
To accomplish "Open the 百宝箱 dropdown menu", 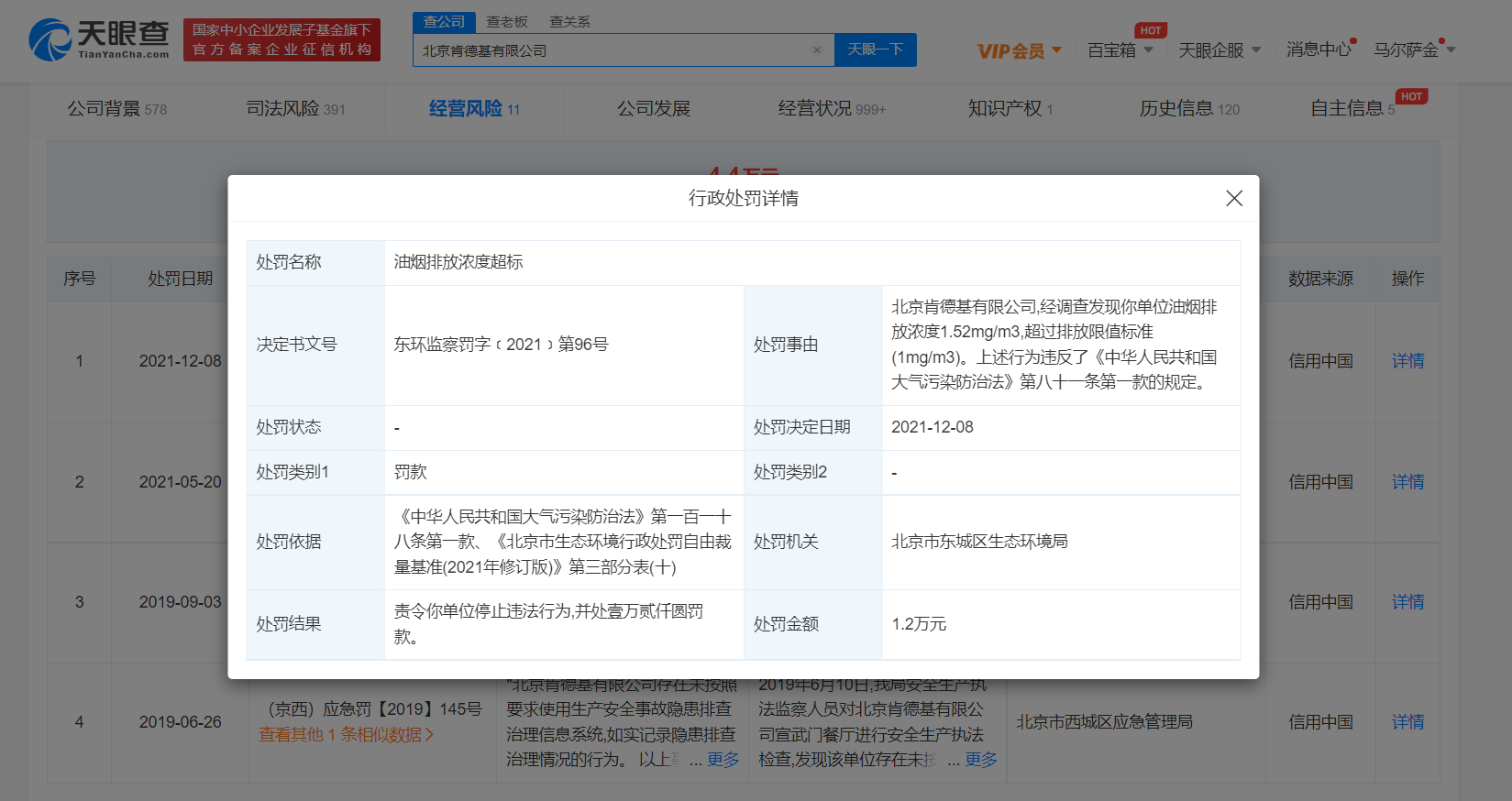I will point(1120,50).
